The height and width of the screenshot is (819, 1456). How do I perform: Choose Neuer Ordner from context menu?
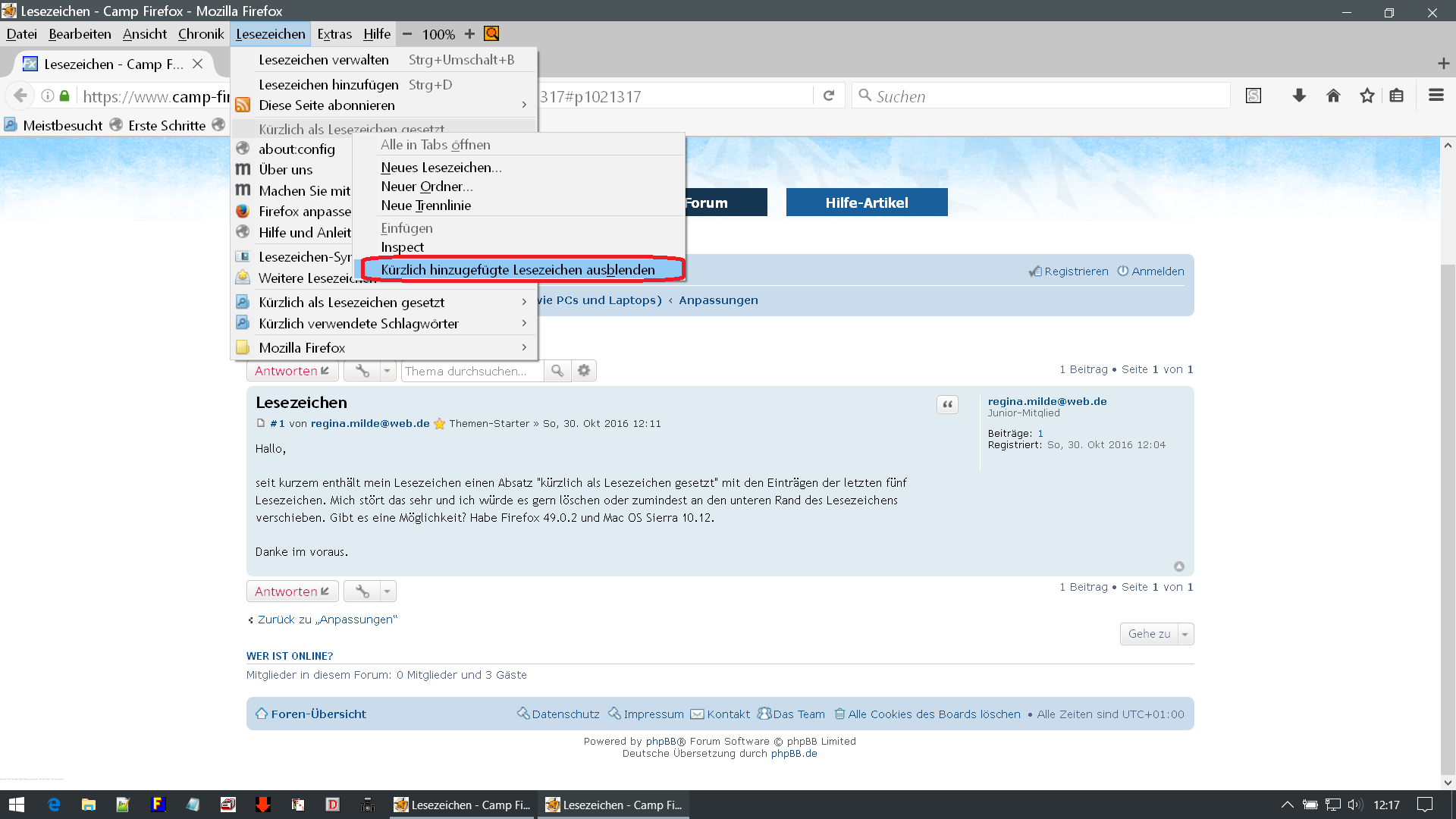(x=426, y=187)
